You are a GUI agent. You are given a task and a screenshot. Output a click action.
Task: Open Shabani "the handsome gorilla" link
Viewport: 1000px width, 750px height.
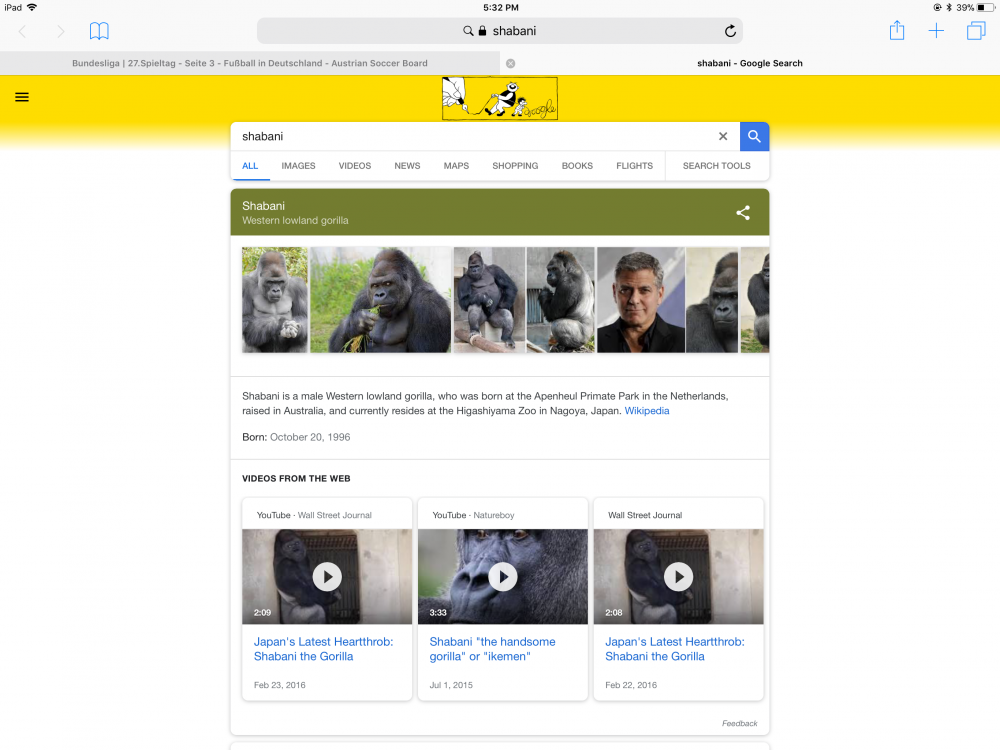(492, 649)
